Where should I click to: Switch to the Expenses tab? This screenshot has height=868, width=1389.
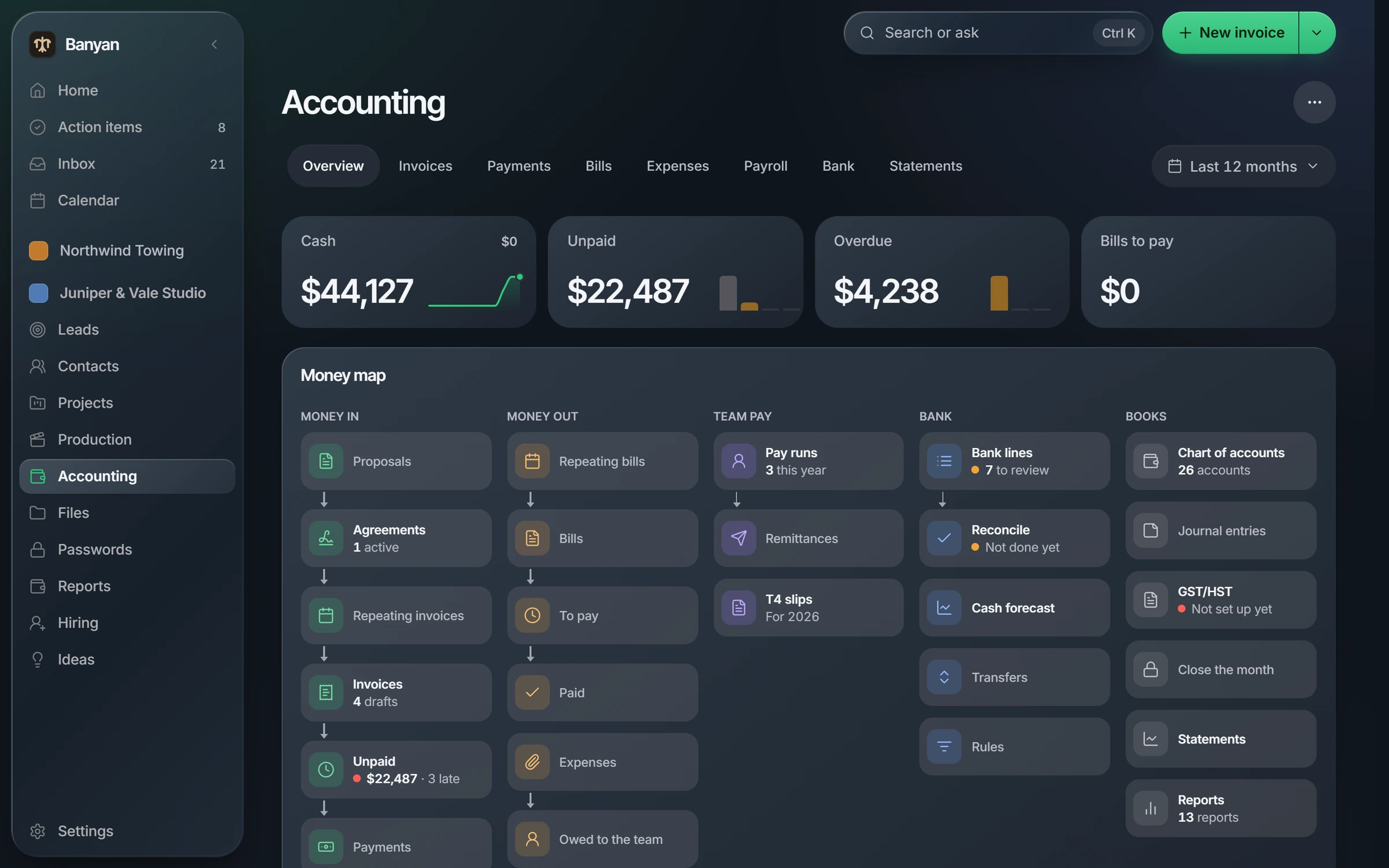(x=678, y=166)
